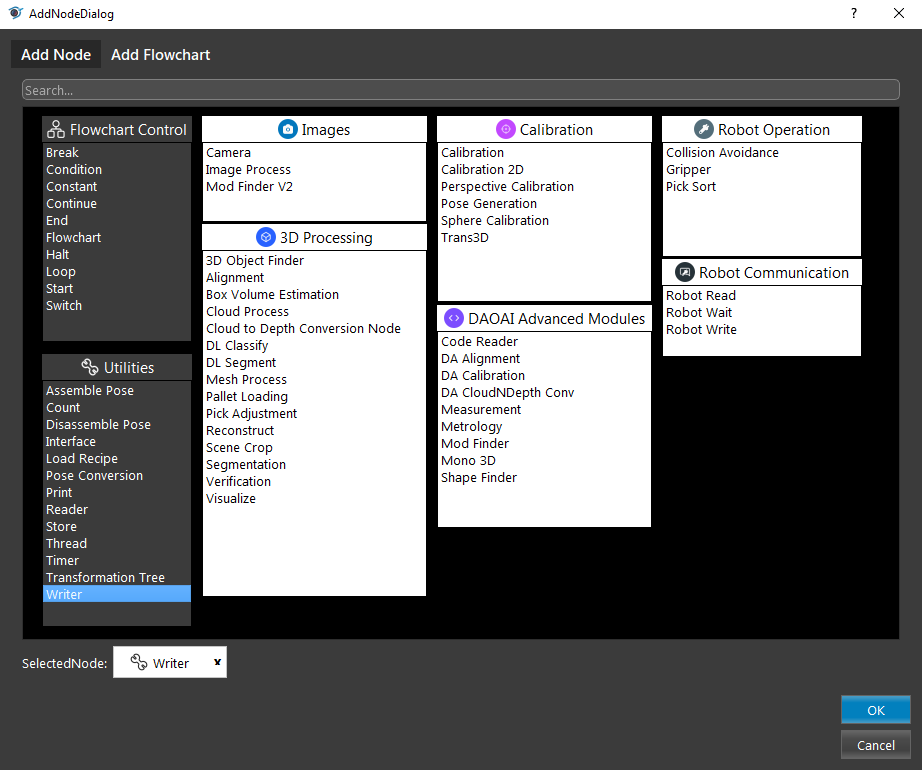Select the Box Volume Estimation node
This screenshot has height=770, width=922.
[272, 294]
